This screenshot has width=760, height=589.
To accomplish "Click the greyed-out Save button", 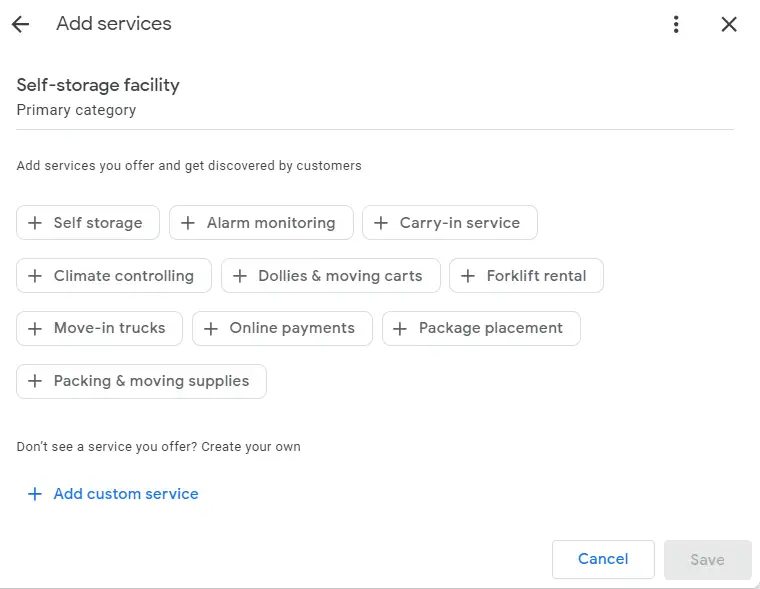I will tap(707, 559).
